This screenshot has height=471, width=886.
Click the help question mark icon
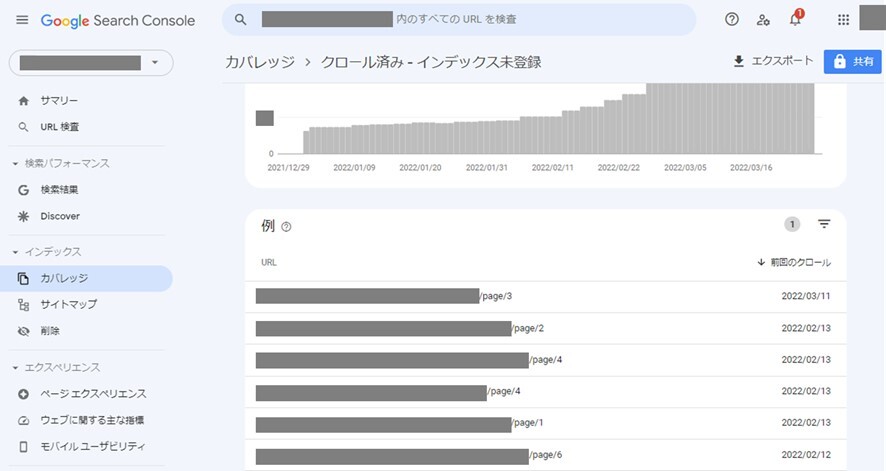731,20
